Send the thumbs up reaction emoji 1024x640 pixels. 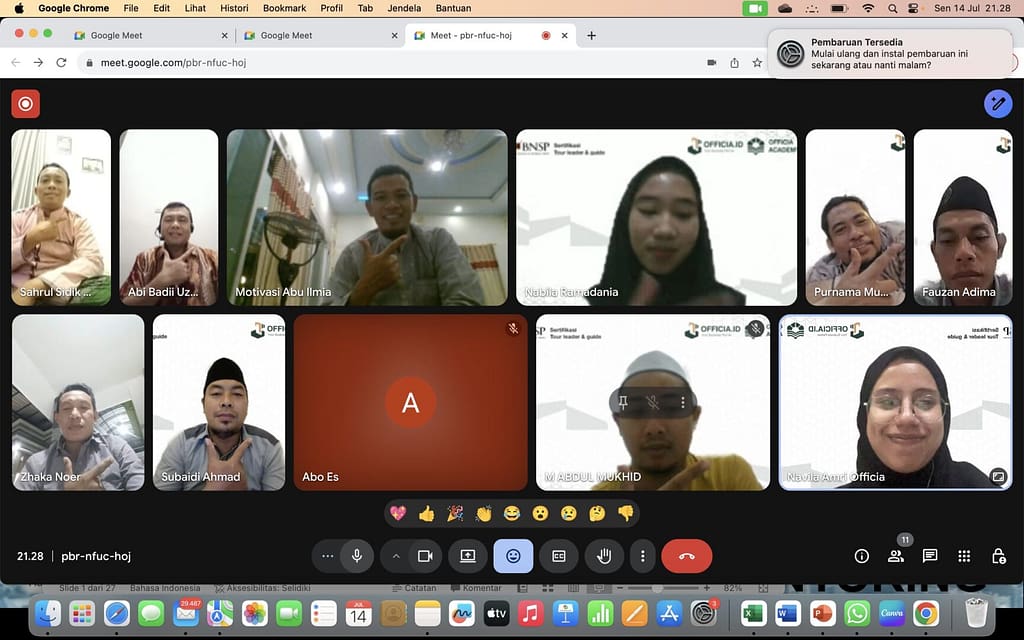[427, 514]
